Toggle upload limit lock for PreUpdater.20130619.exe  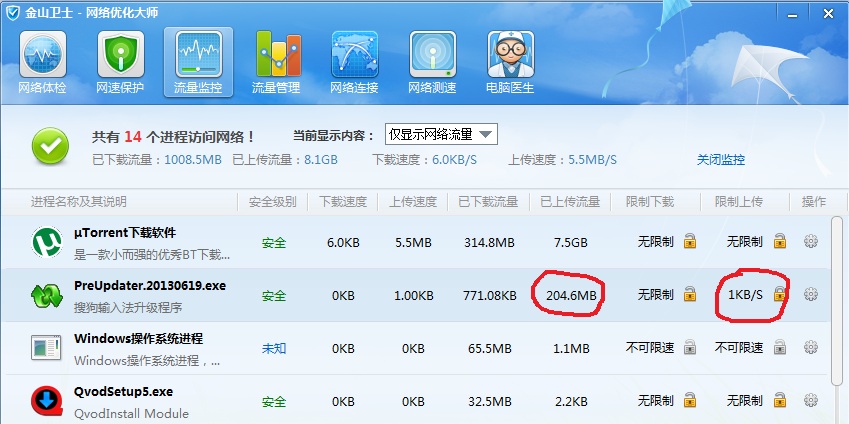click(780, 294)
